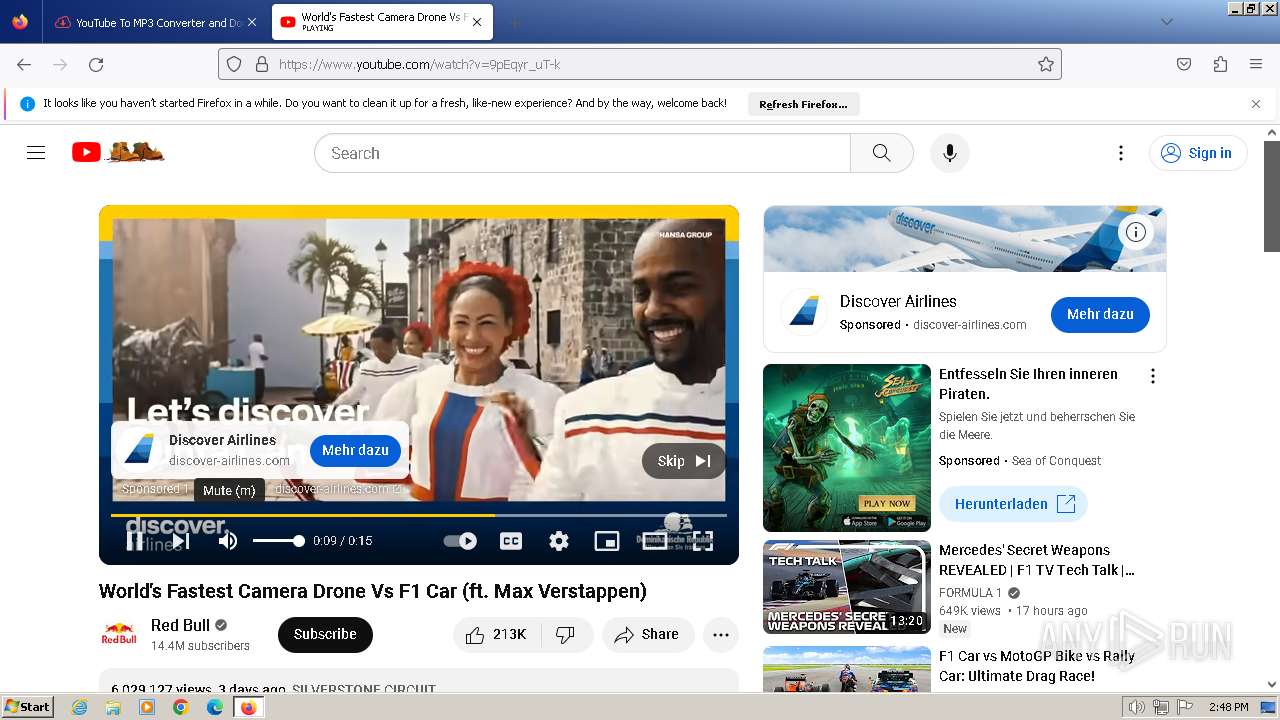This screenshot has height=720, width=1280.
Task: Enter full screen mode
Action: pyautogui.click(x=703, y=541)
